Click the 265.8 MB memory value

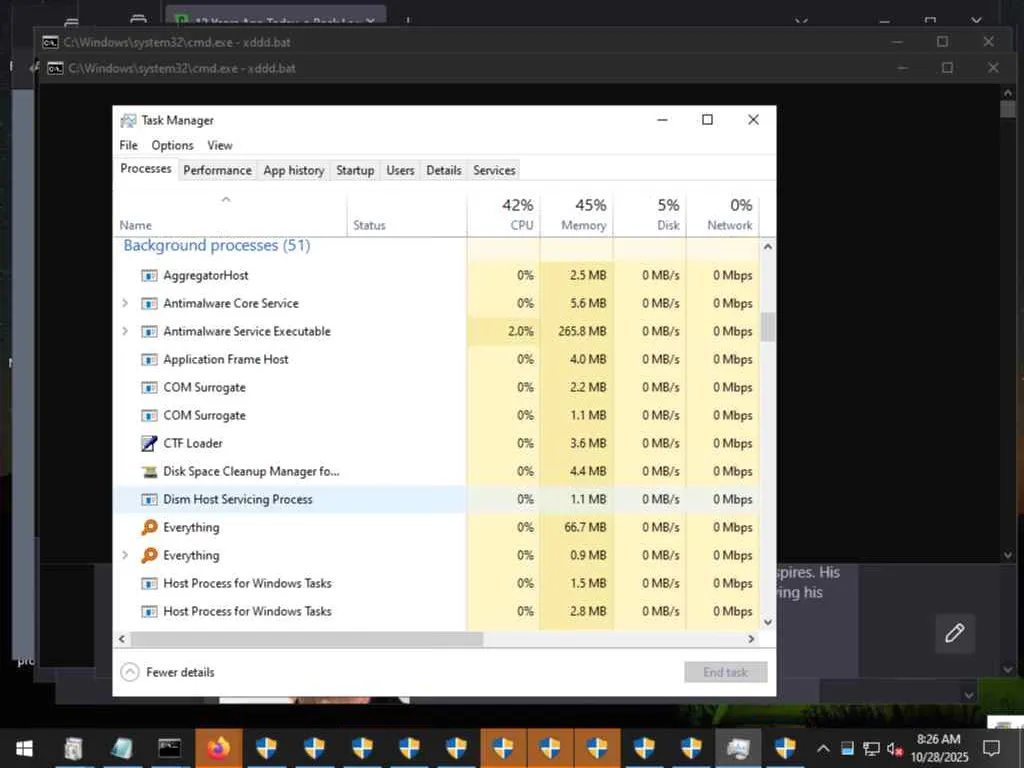point(582,332)
